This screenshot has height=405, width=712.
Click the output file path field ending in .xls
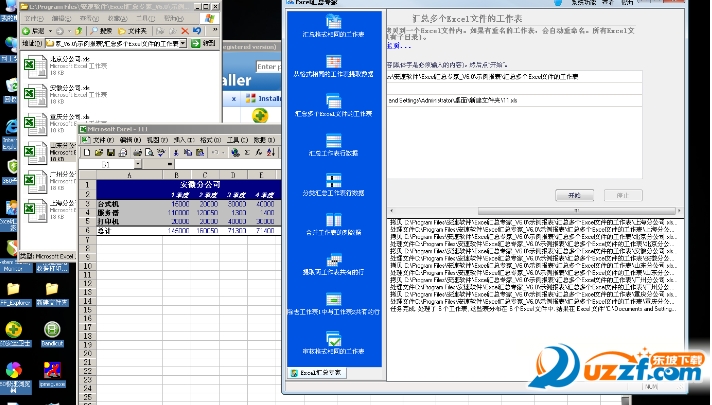[514, 100]
